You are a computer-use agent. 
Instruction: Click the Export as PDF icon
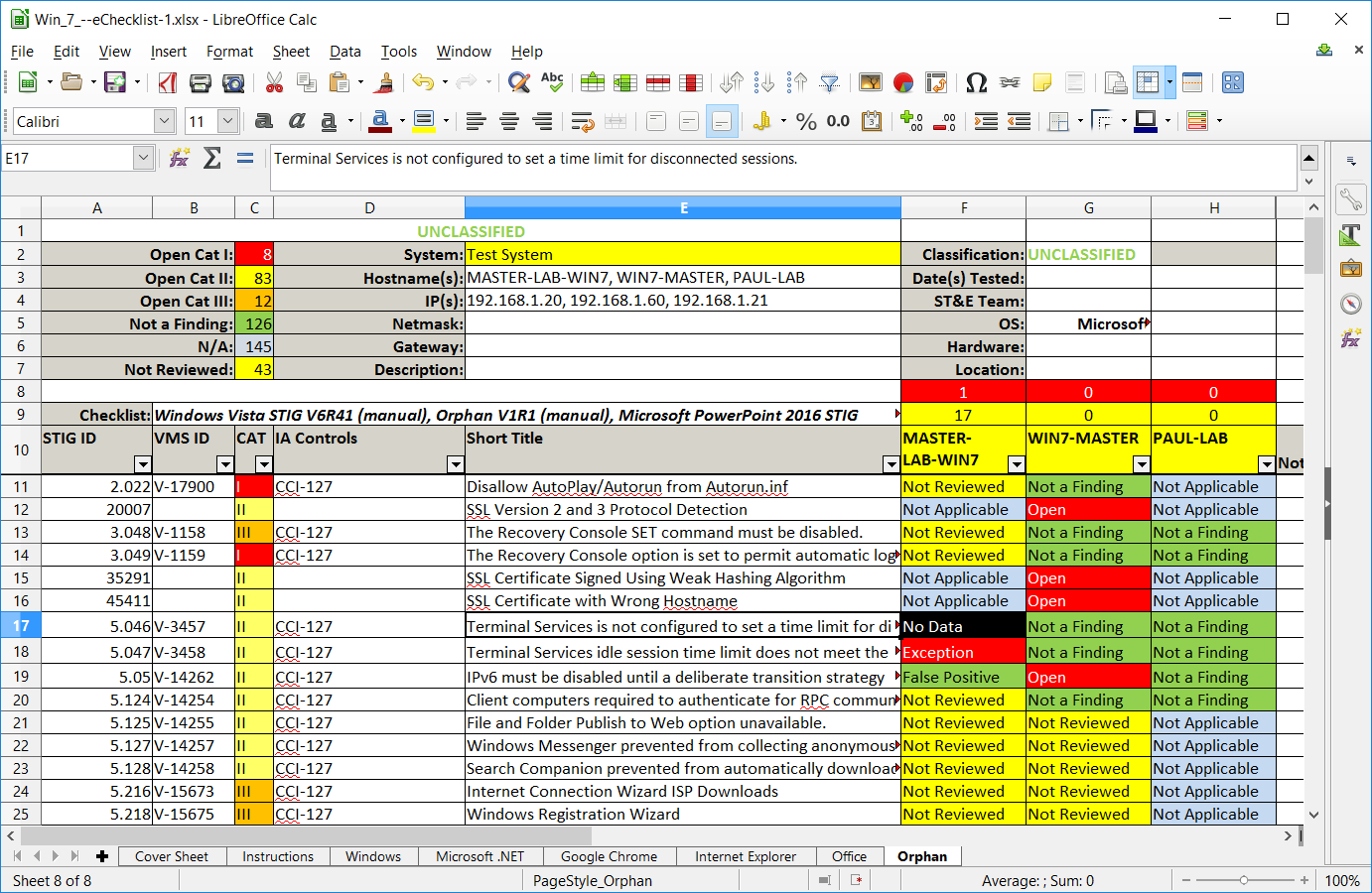tap(168, 83)
